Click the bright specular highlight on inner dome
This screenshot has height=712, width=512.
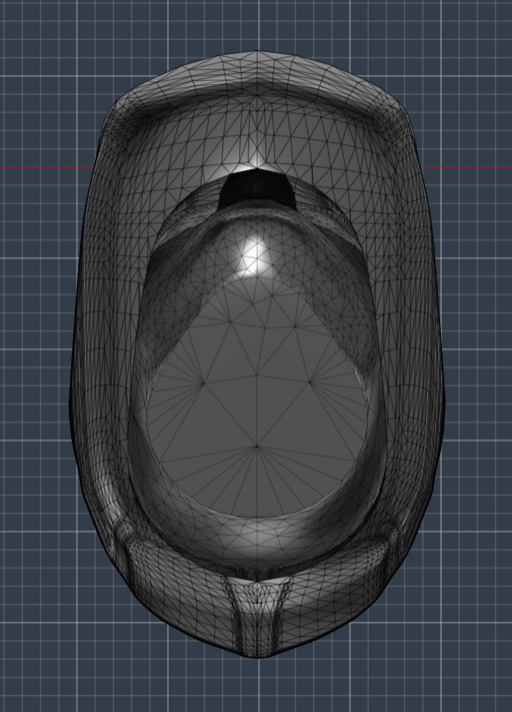point(254,255)
